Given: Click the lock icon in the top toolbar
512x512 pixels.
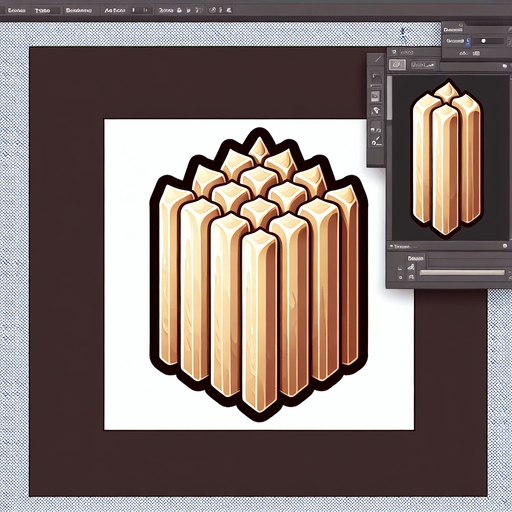Looking at the screenshot, I should 179,10.
